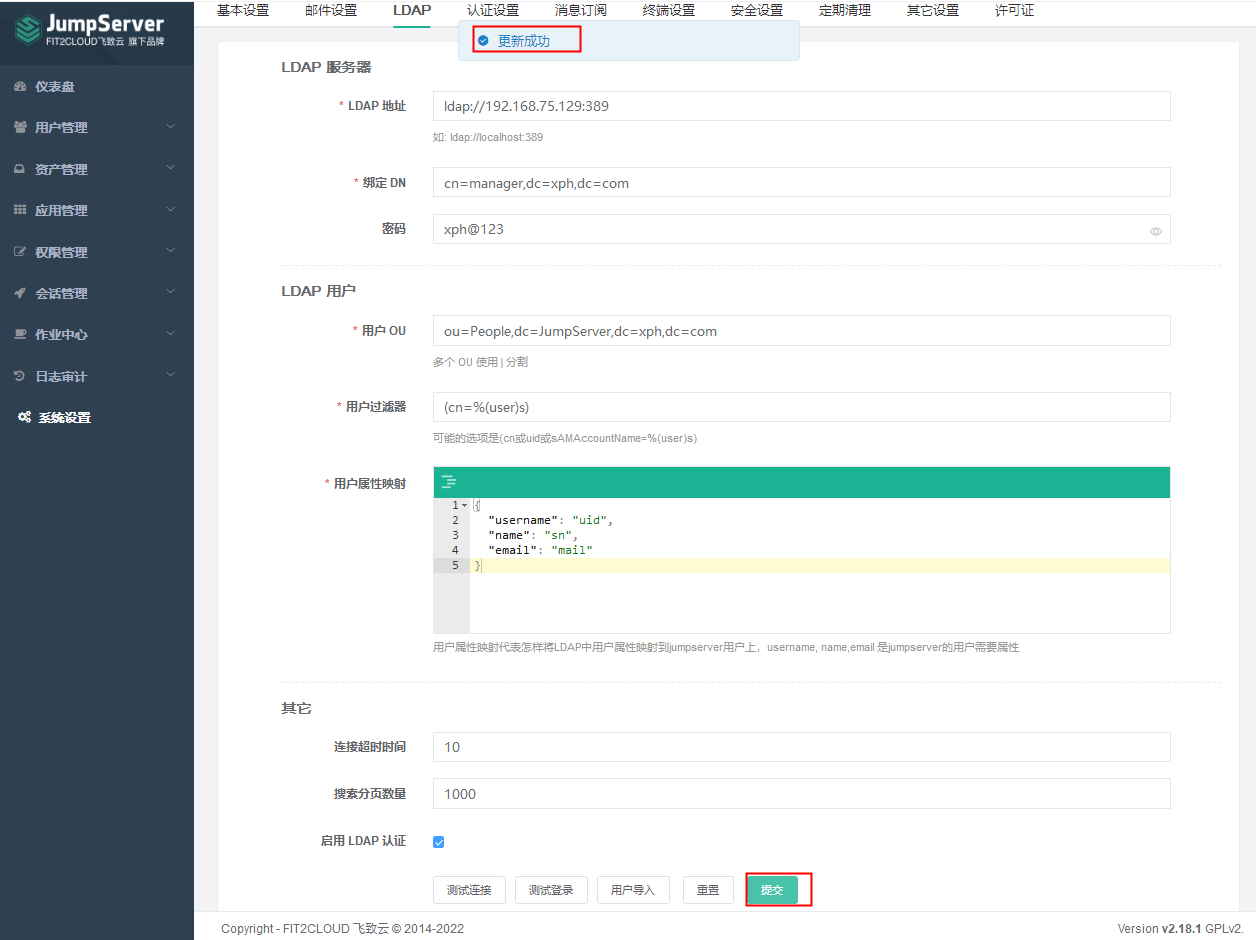Submit the form with 提交 button
The height and width of the screenshot is (940, 1256).
[772, 890]
